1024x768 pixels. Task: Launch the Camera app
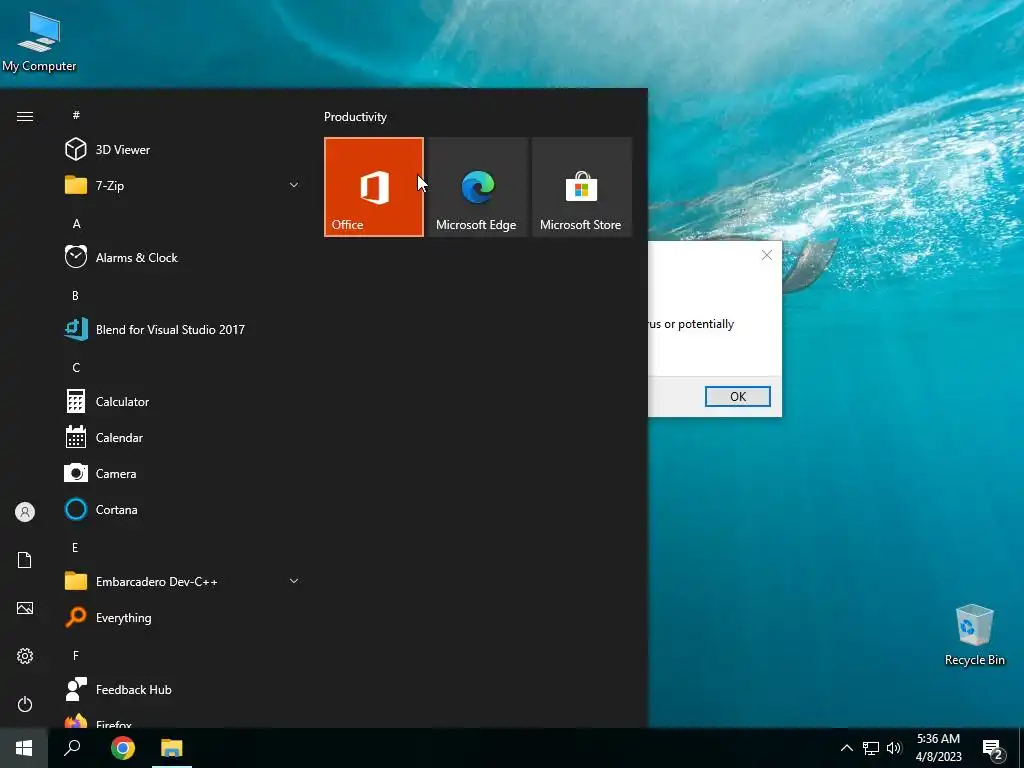pyautogui.click(x=183, y=473)
